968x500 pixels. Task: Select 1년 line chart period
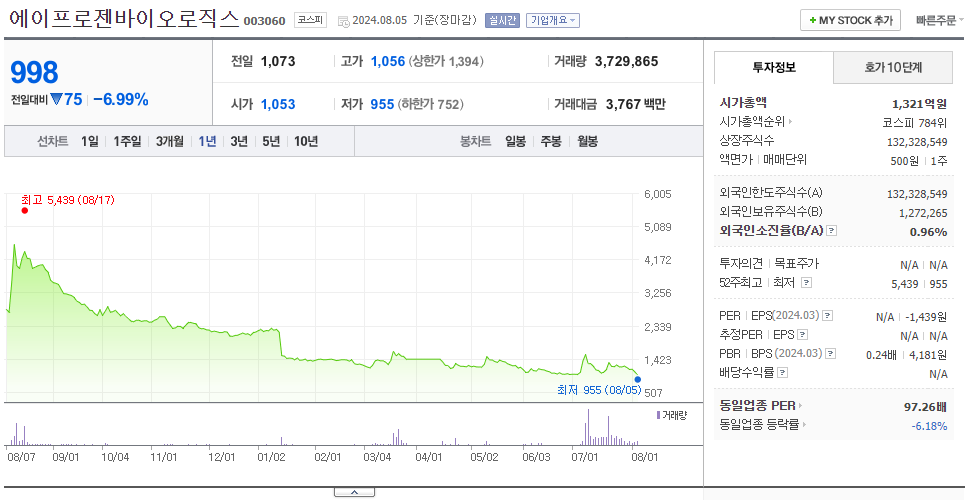[207, 141]
